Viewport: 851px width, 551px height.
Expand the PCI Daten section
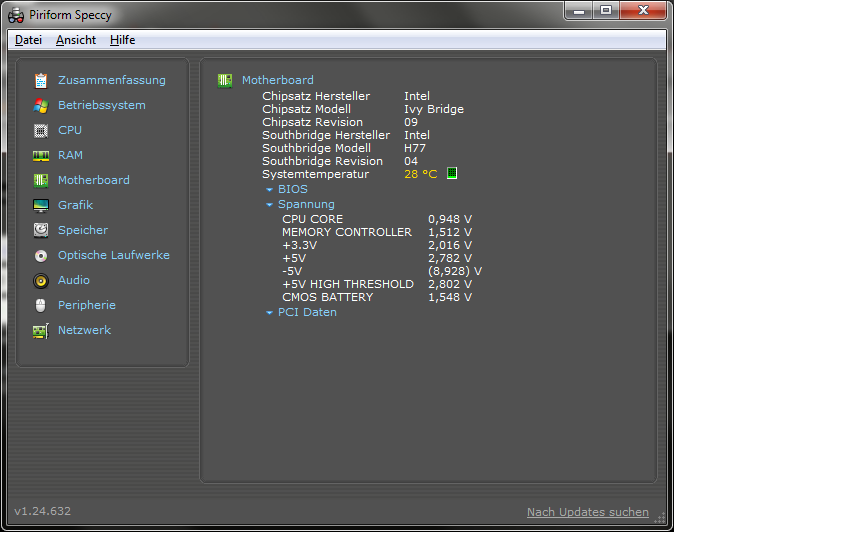coord(306,312)
